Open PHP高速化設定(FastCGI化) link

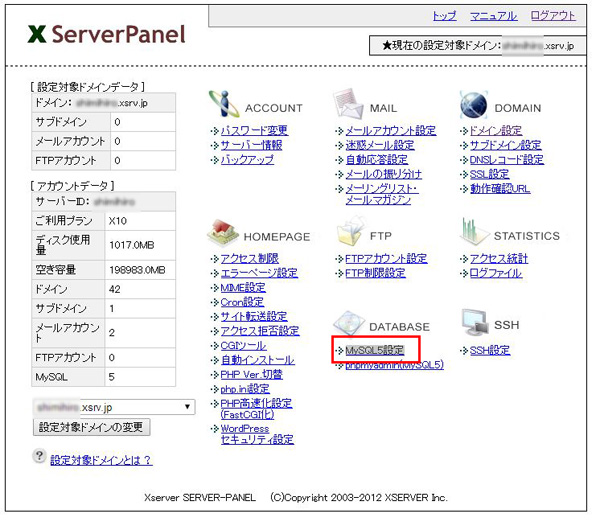pyautogui.click(x=256, y=409)
